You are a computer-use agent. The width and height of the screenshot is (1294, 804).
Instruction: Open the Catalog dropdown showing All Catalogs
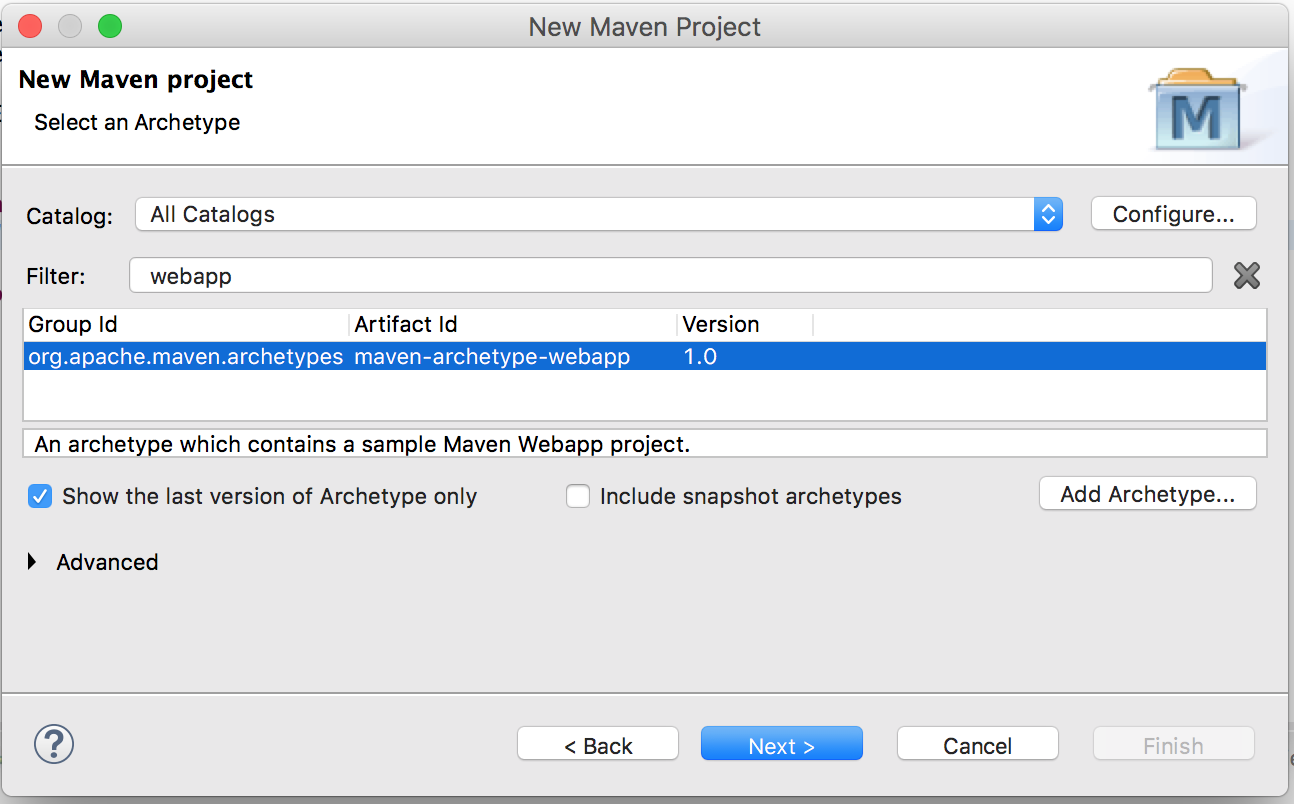(598, 214)
